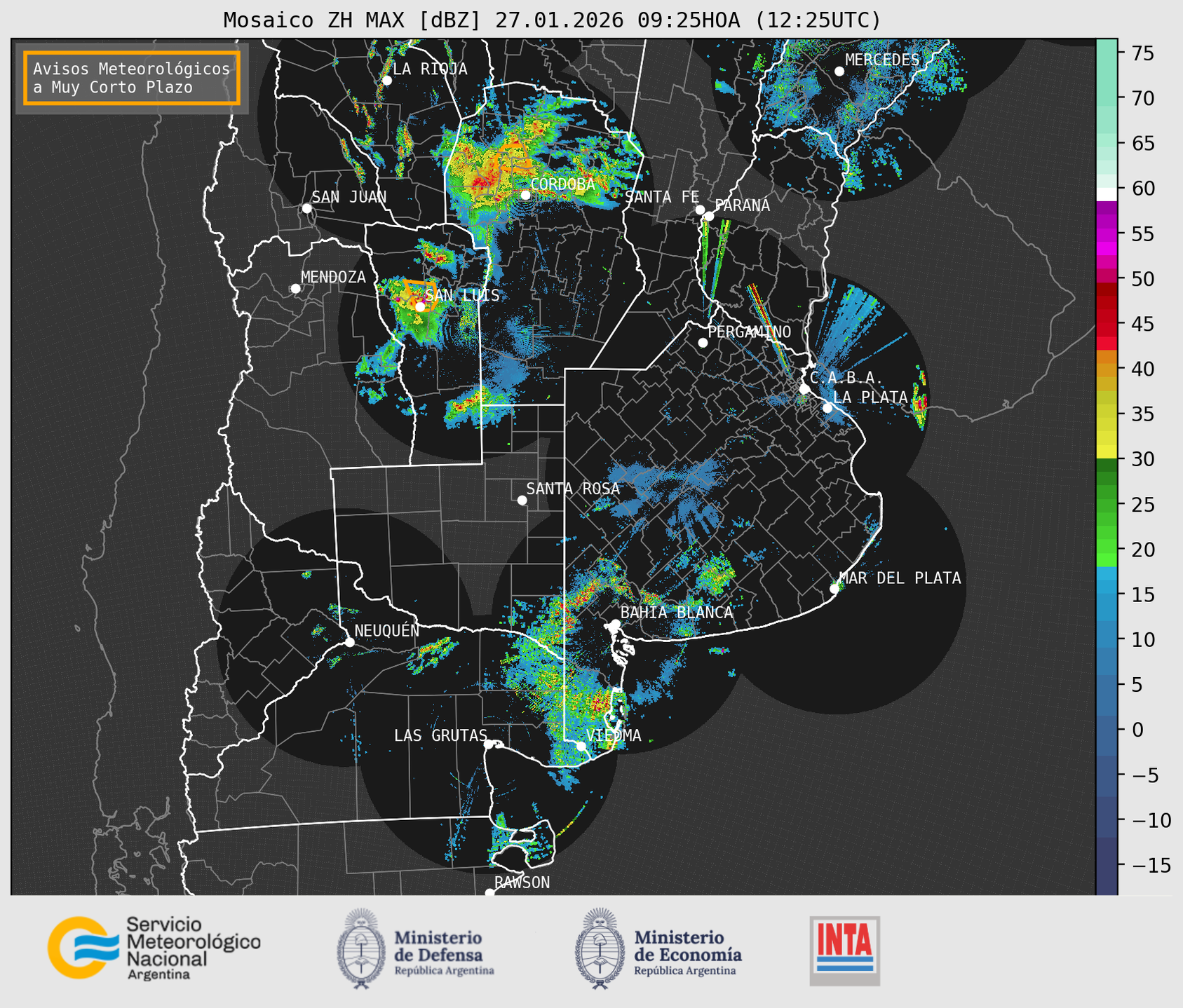
Task: Click the white 60 dBZ band on the color scale
Action: [x=1107, y=193]
